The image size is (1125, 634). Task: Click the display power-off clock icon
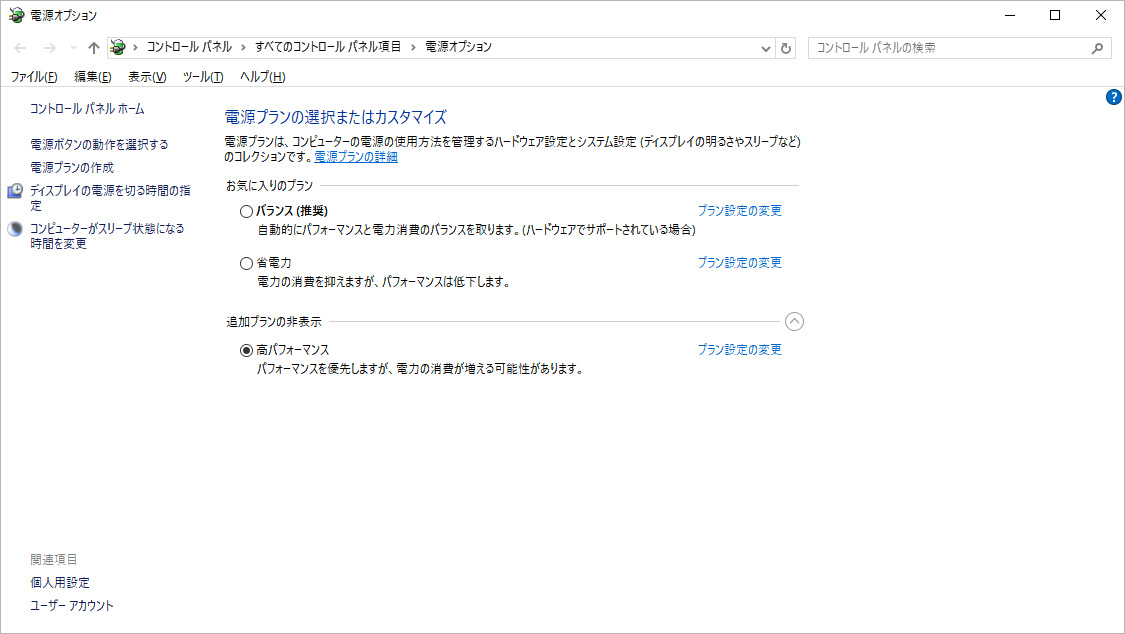coord(15,191)
